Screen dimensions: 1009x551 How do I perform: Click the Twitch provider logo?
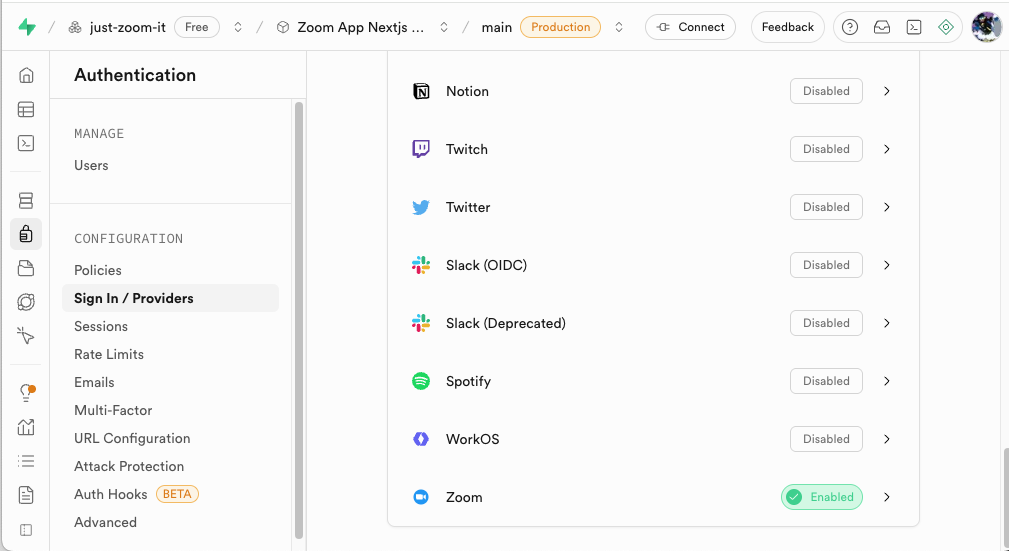pos(421,149)
